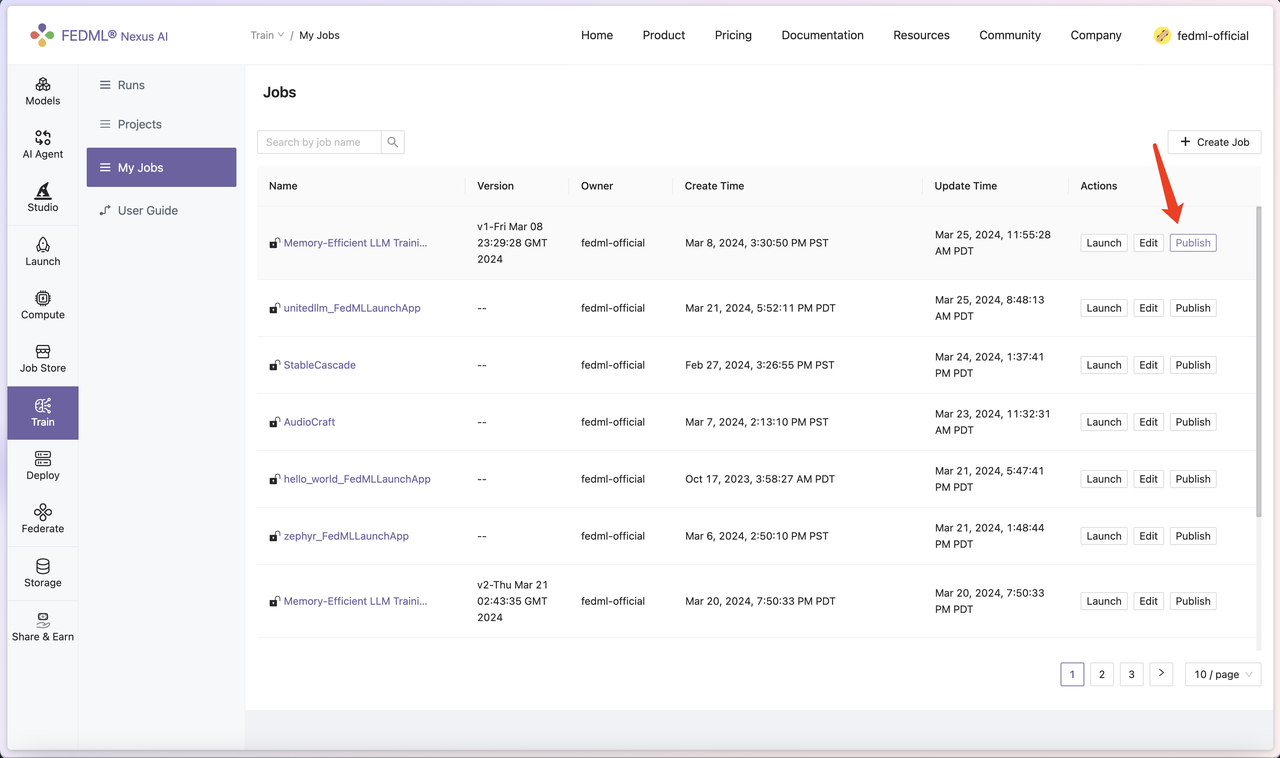
Task: Open the Compute chip icon
Action: [43, 298]
